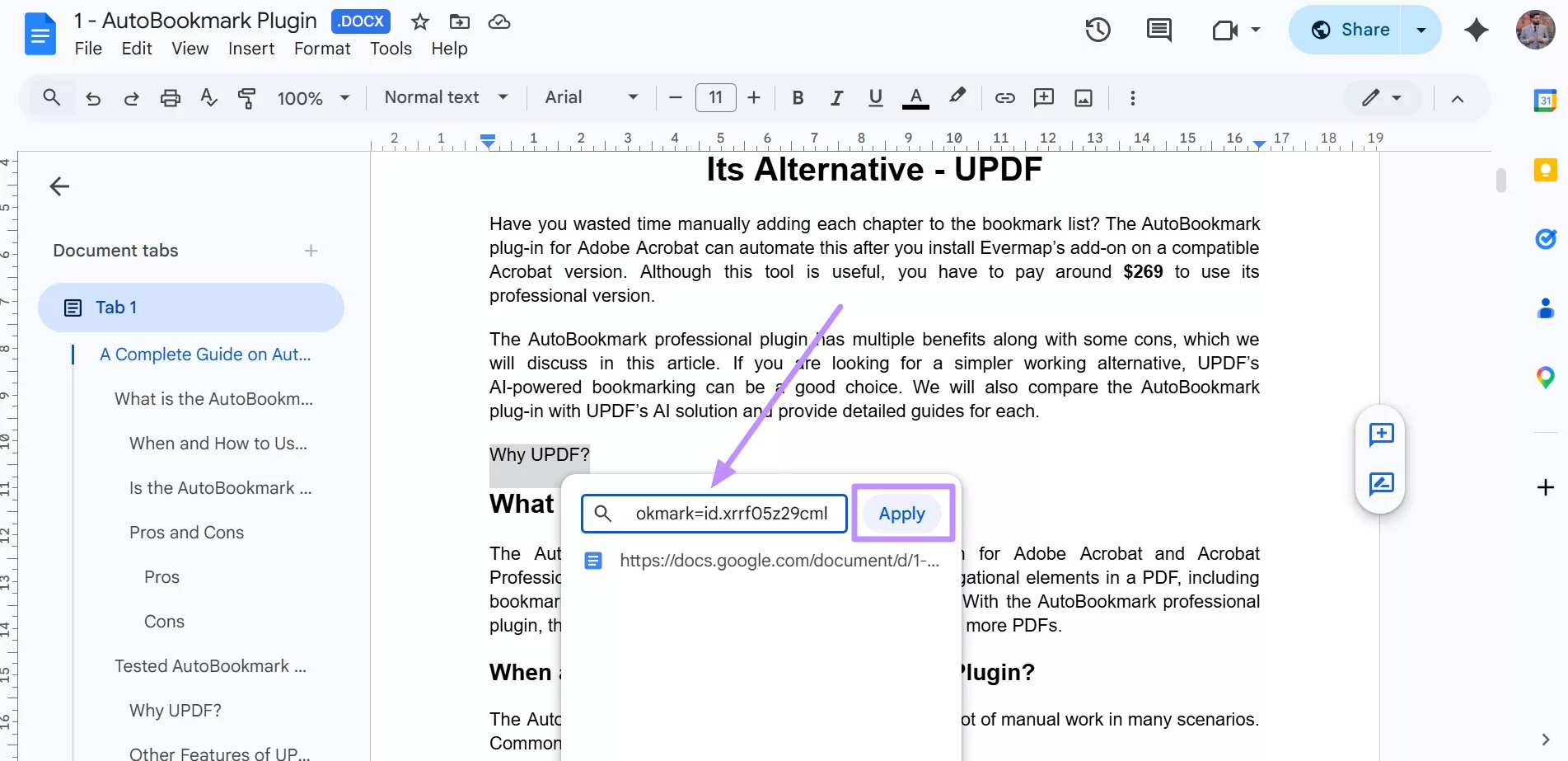Screen dimensions: 1568x761
Task: Toggle italic formatting
Action: [x=836, y=97]
